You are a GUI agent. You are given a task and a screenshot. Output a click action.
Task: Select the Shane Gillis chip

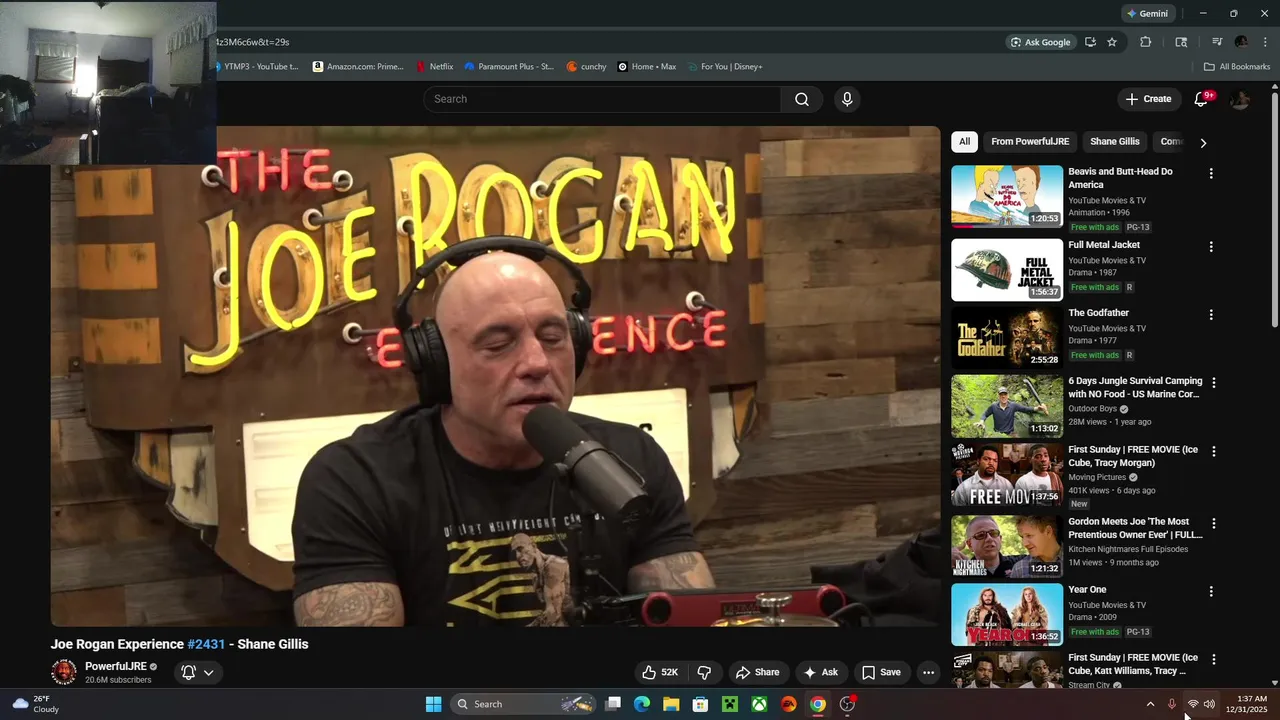[1115, 142]
